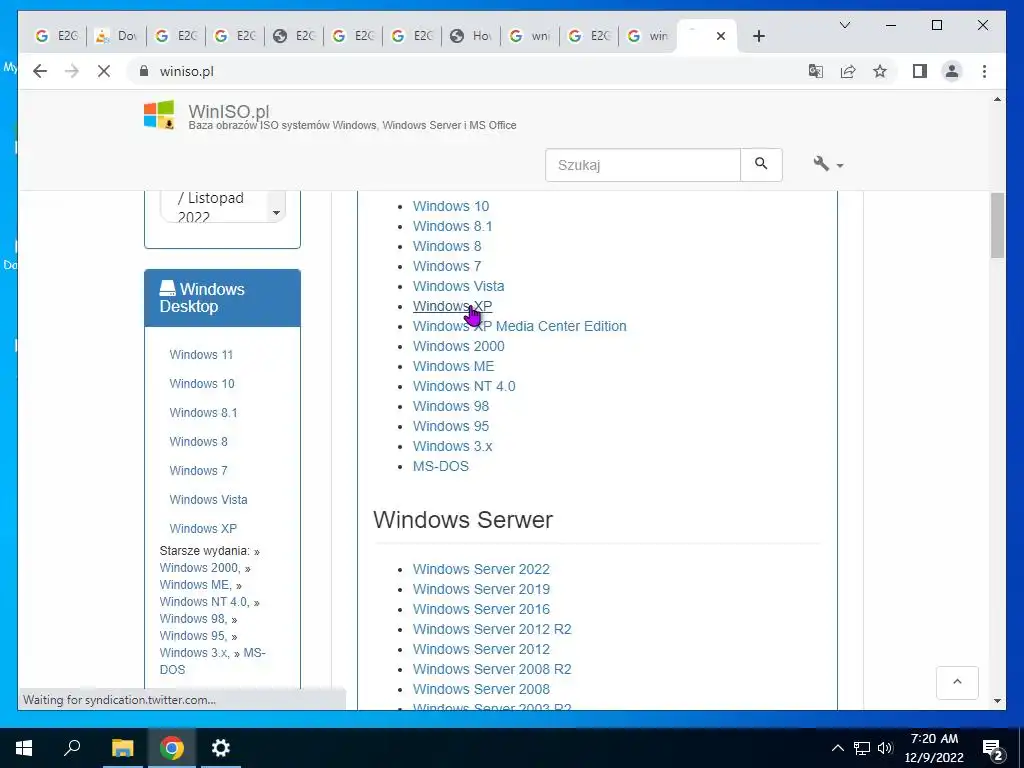Screen dimensions: 1024x768
Task: Open the notification center
Action: pos(992,748)
